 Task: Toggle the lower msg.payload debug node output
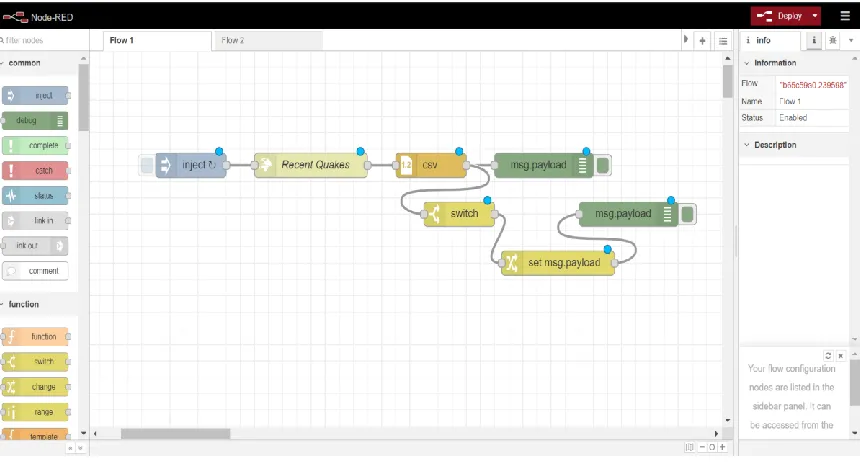[687, 214]
